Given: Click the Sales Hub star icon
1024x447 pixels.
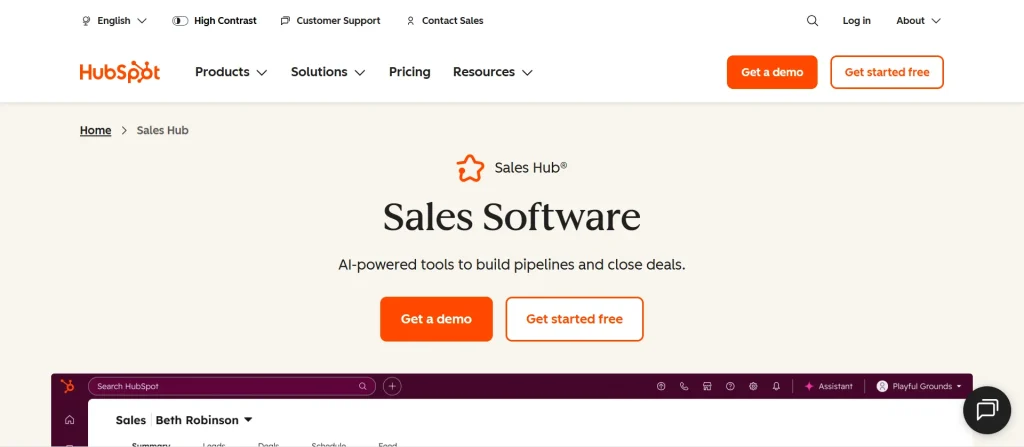Looking at the screenshot, I should click(470, 168).
